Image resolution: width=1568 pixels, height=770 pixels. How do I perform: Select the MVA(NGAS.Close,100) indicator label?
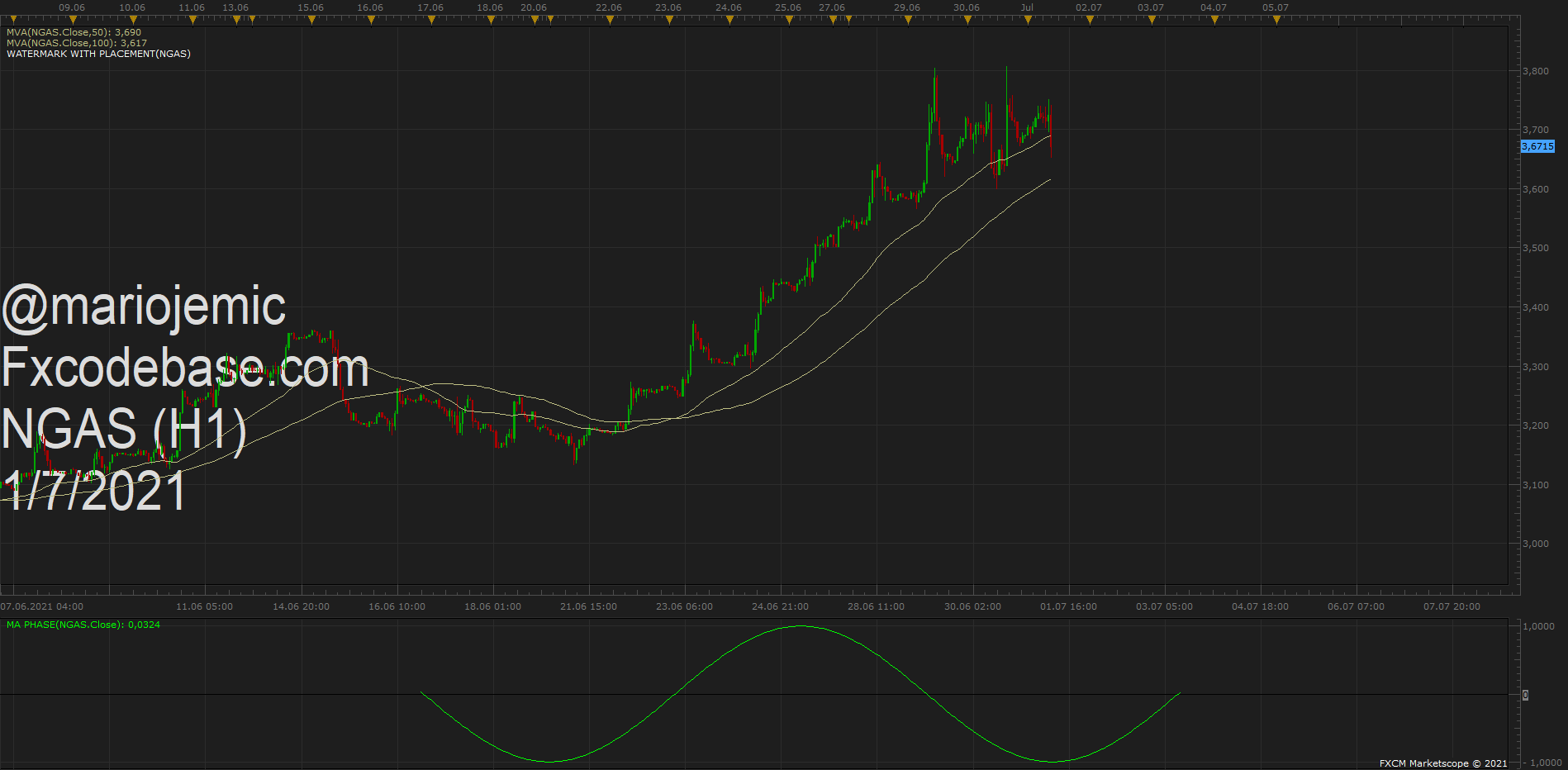(77, 43)
